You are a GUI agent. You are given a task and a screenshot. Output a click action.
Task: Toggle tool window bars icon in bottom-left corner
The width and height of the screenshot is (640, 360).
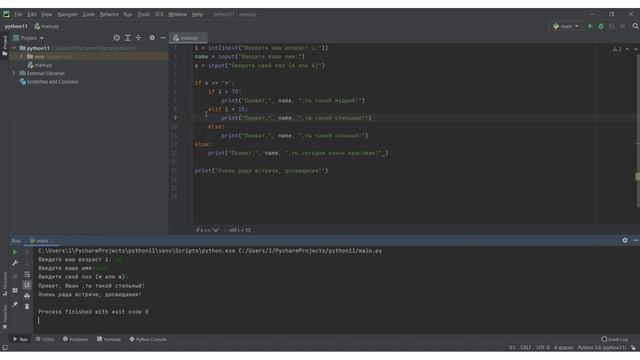[5, 348]
